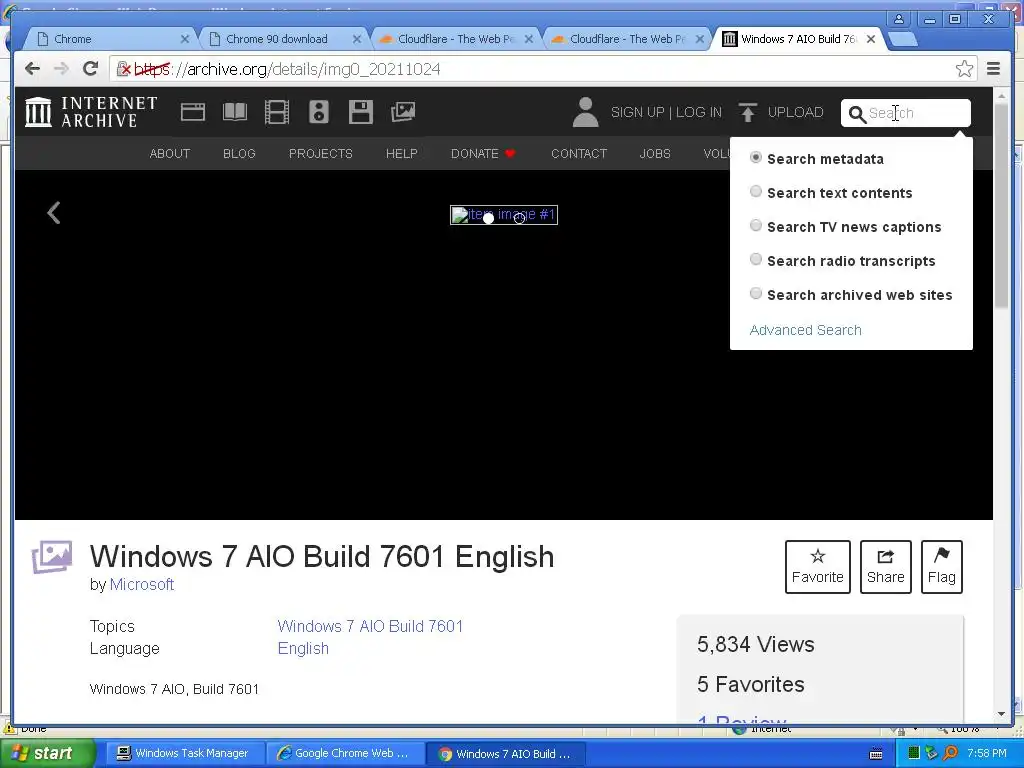Click the page vertical scrollbar thumb

[1002, 205]
